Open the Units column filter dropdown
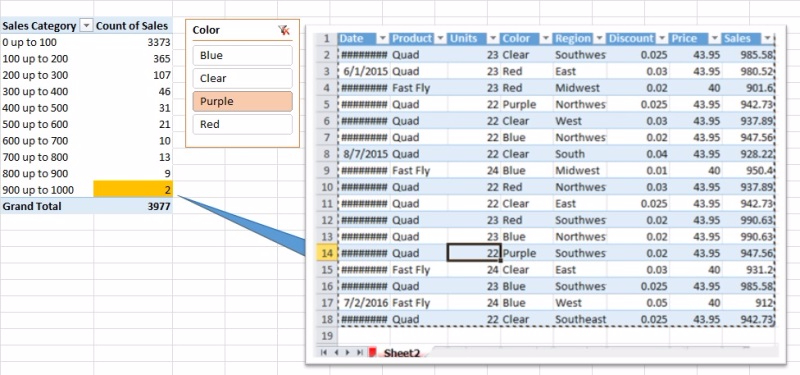Image resolution: width=800 pixels, height=375 pixels. tap(493, 39)
